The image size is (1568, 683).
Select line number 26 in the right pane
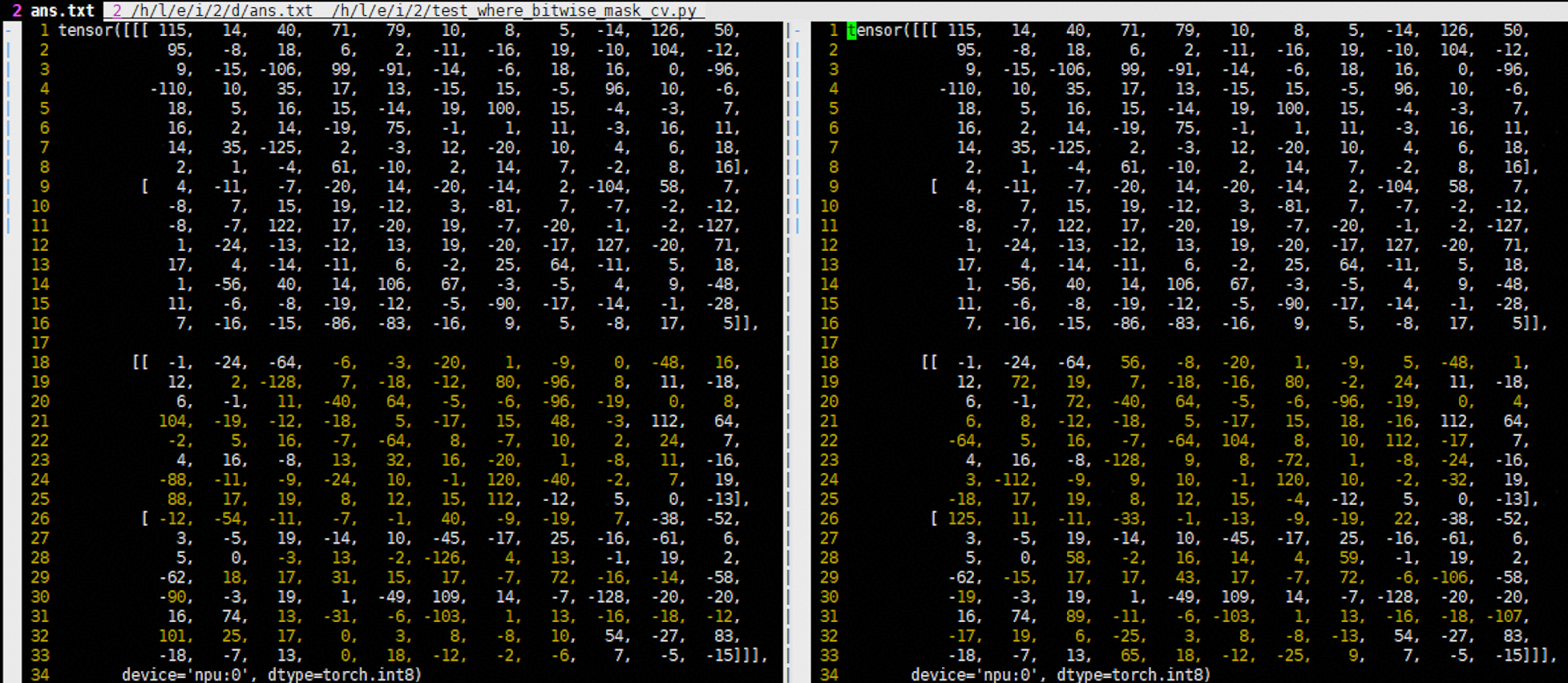pyautogui.click(x=829, y=519)
